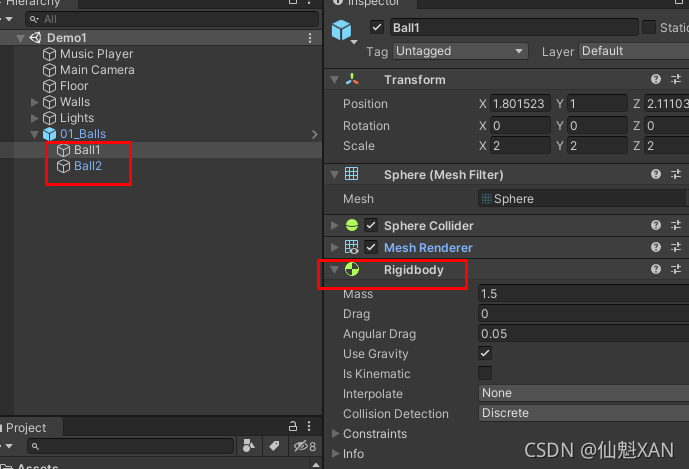This screenshot has height=469, width=689.
Task: Toggle the Static checkbox
Action: click(649, 27)
